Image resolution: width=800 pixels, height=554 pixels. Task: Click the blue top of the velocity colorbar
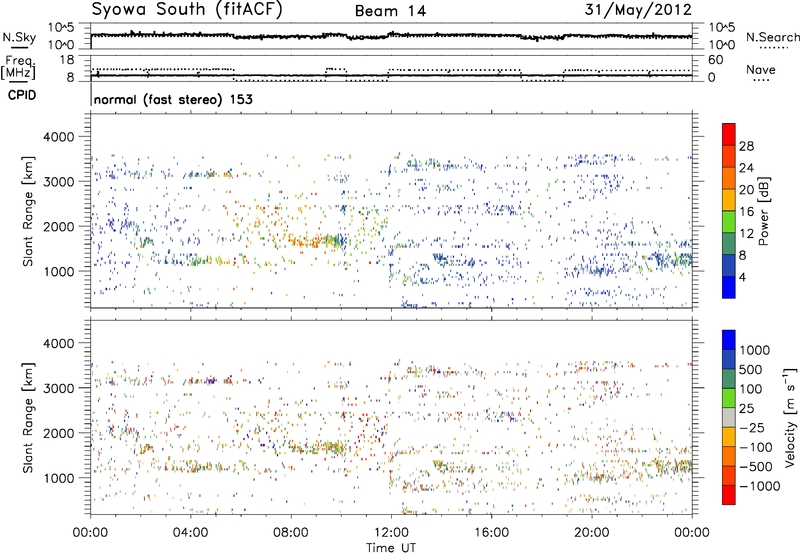[x=729, y=340]
